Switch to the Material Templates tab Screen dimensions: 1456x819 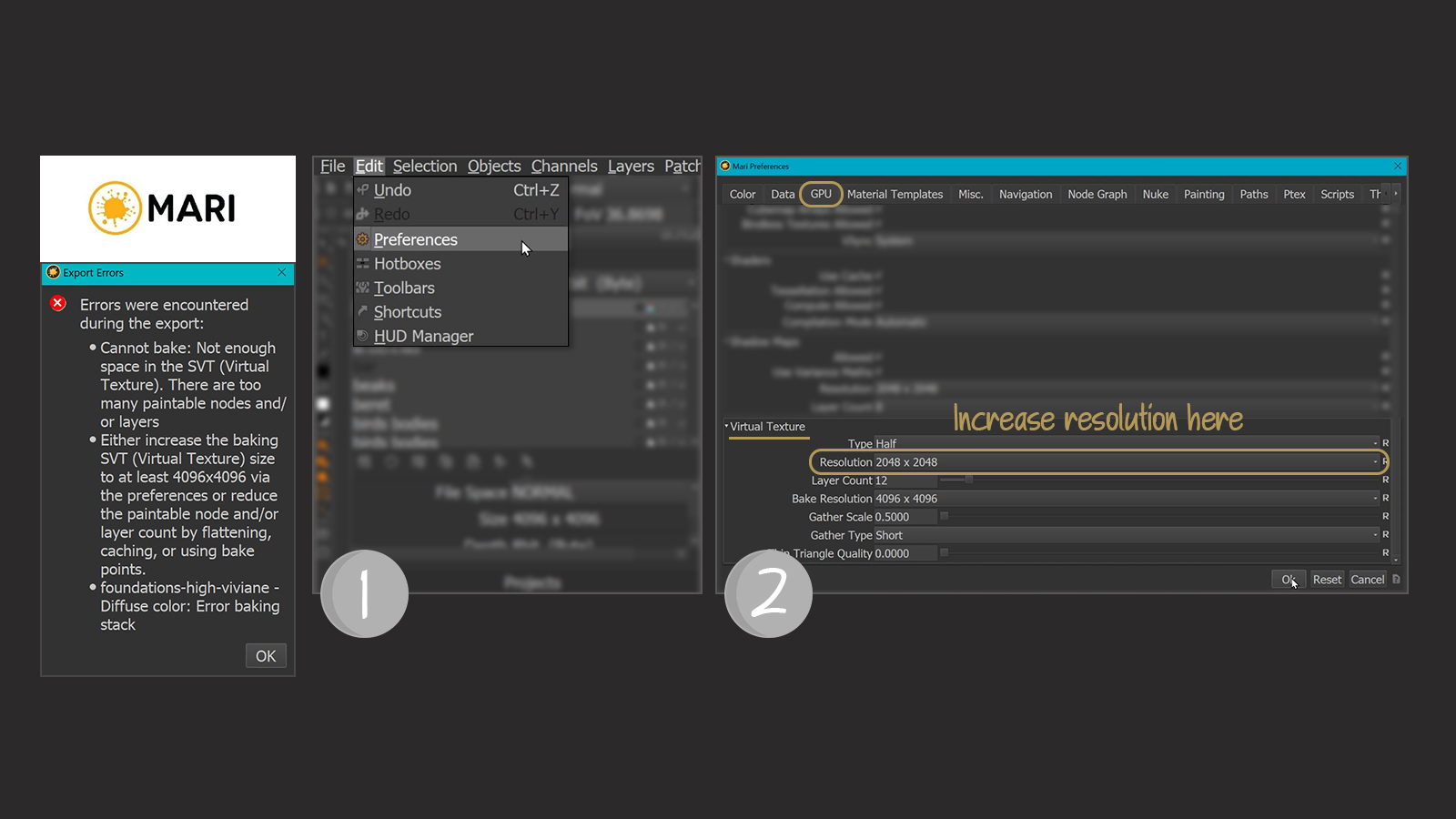click(895, 194)
